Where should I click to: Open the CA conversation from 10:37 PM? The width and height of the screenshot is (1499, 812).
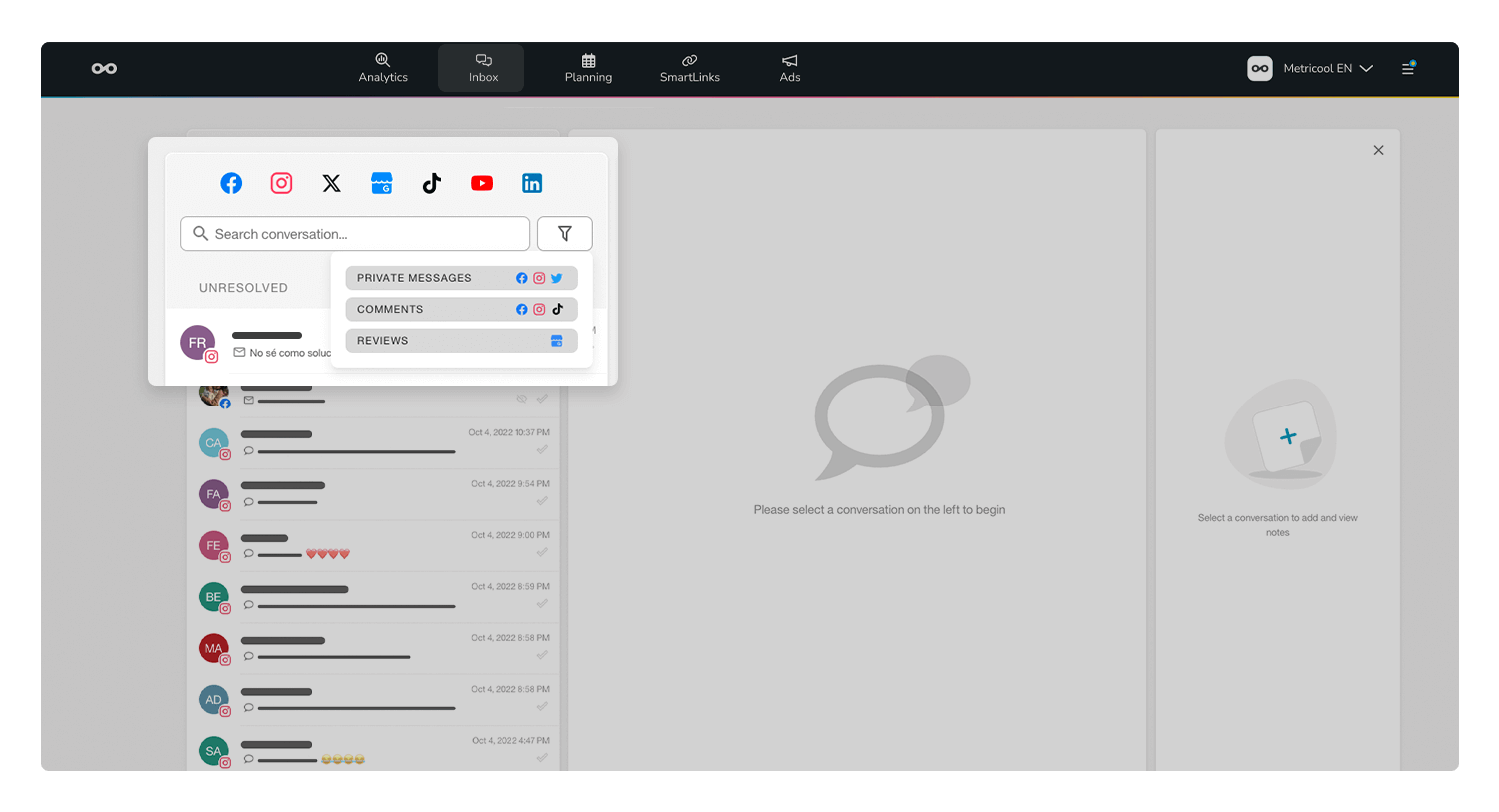click(374, 443)
